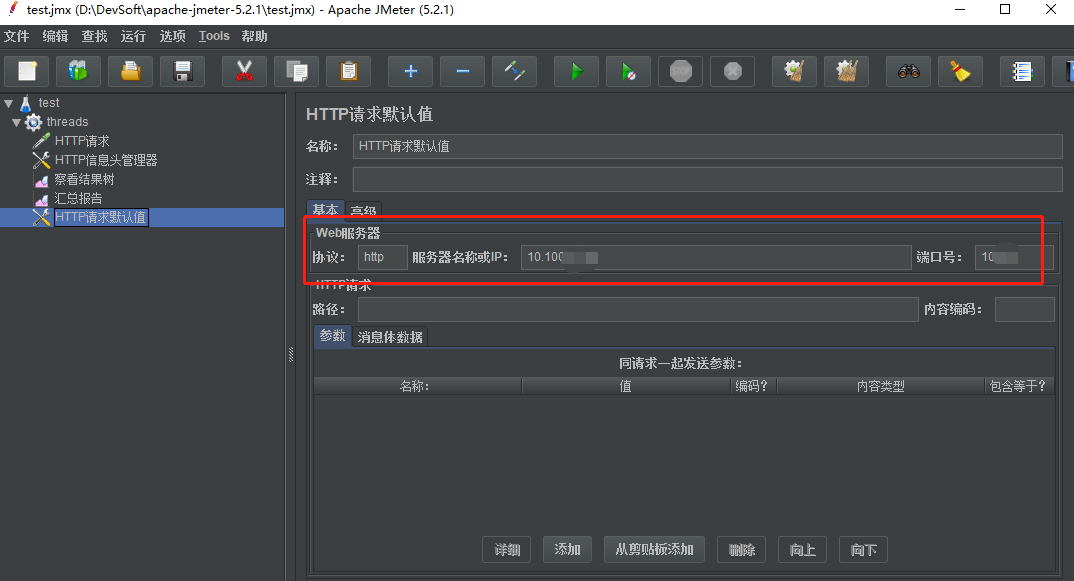Click the 协议 http field
This screenshot has height=581, width=1074.
coord(383,257)
